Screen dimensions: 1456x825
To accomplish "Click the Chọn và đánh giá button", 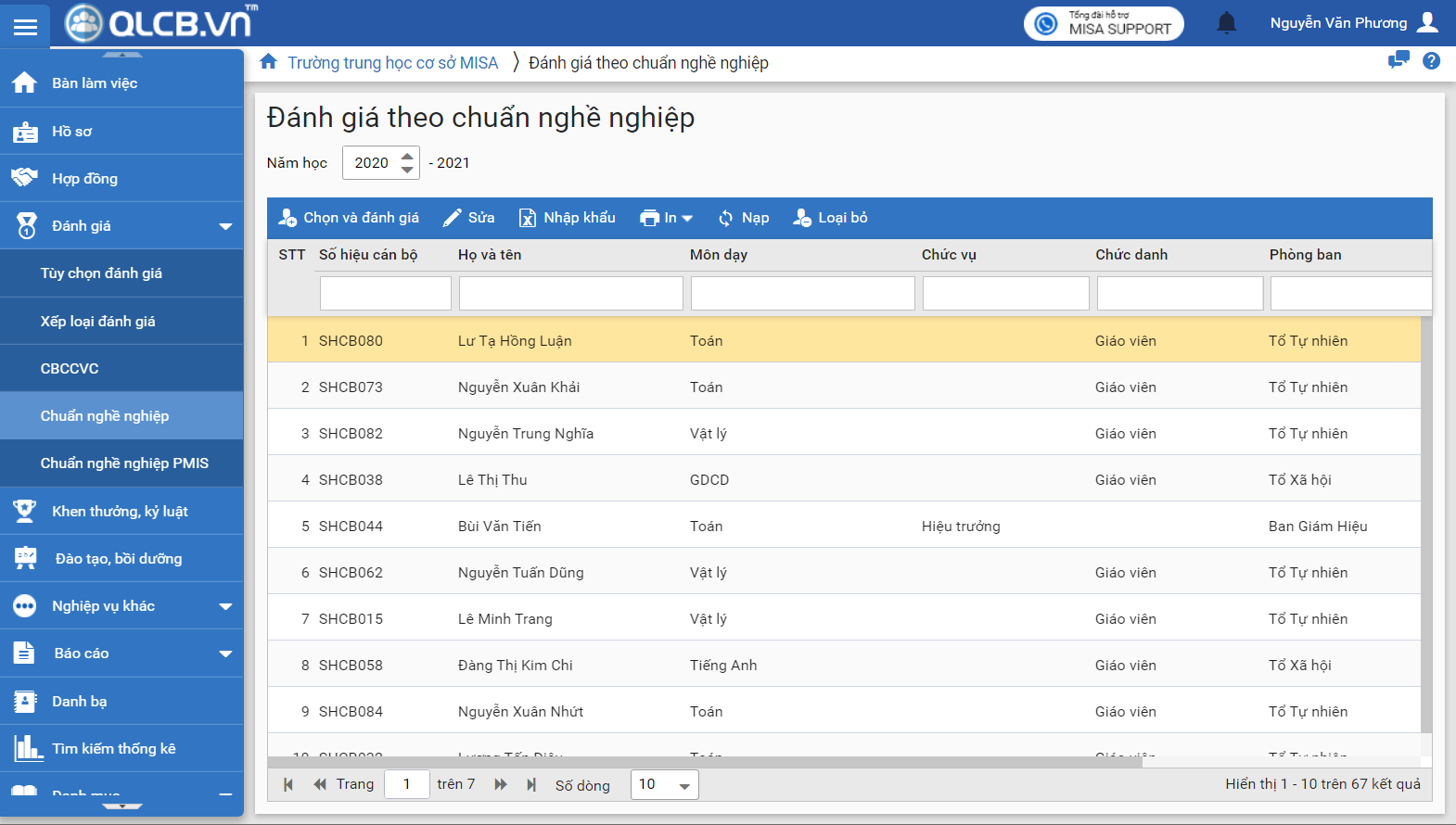I will (349, 218).
